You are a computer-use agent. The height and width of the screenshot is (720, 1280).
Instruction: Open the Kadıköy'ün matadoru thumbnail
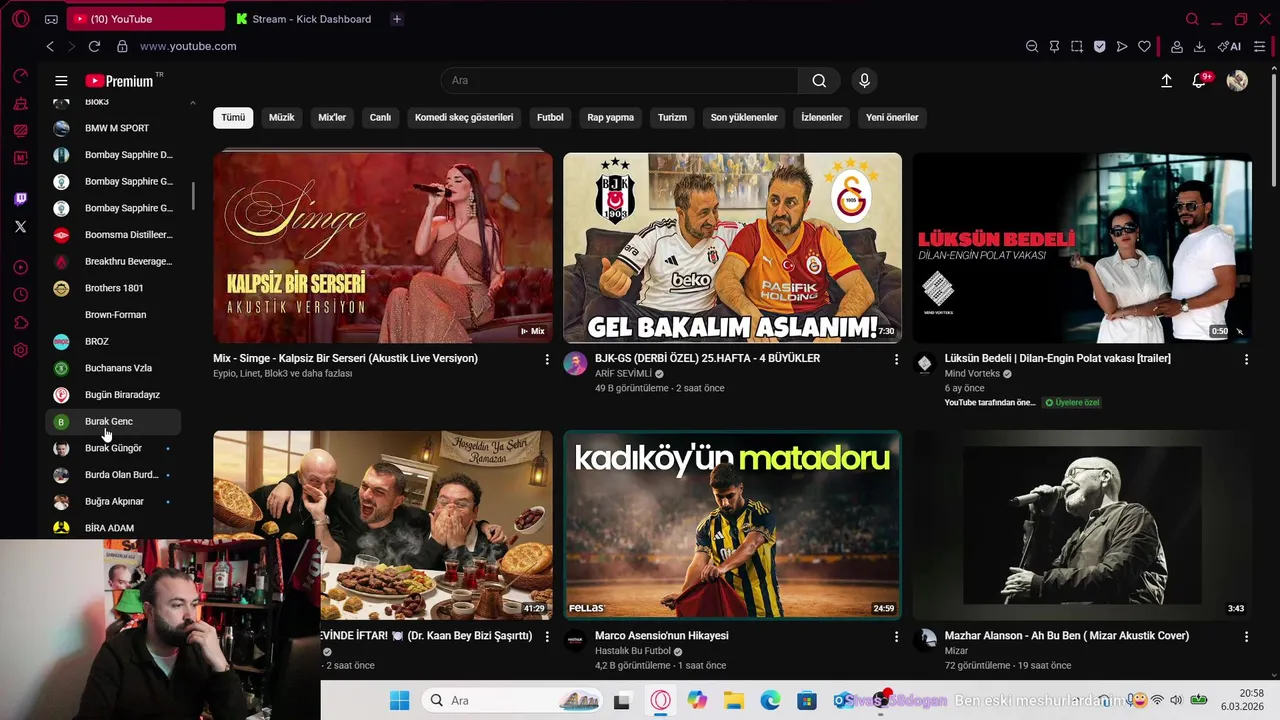click(x=732, y=525)
